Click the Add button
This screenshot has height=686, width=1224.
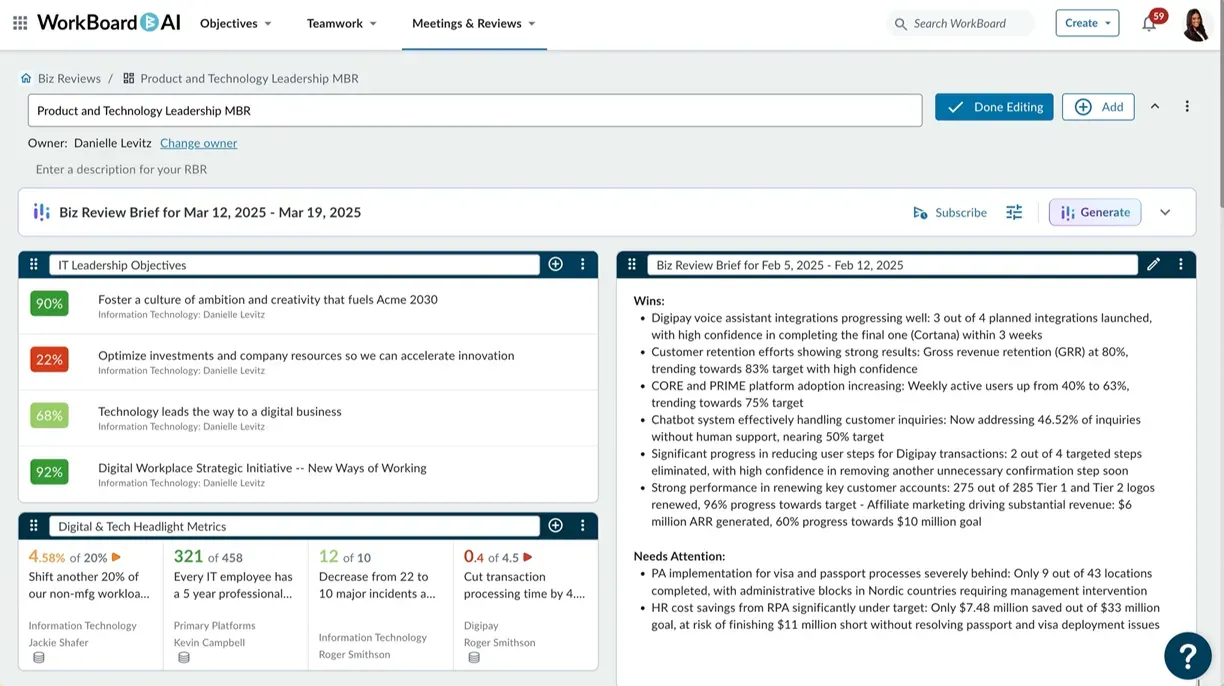(1098, 107)
